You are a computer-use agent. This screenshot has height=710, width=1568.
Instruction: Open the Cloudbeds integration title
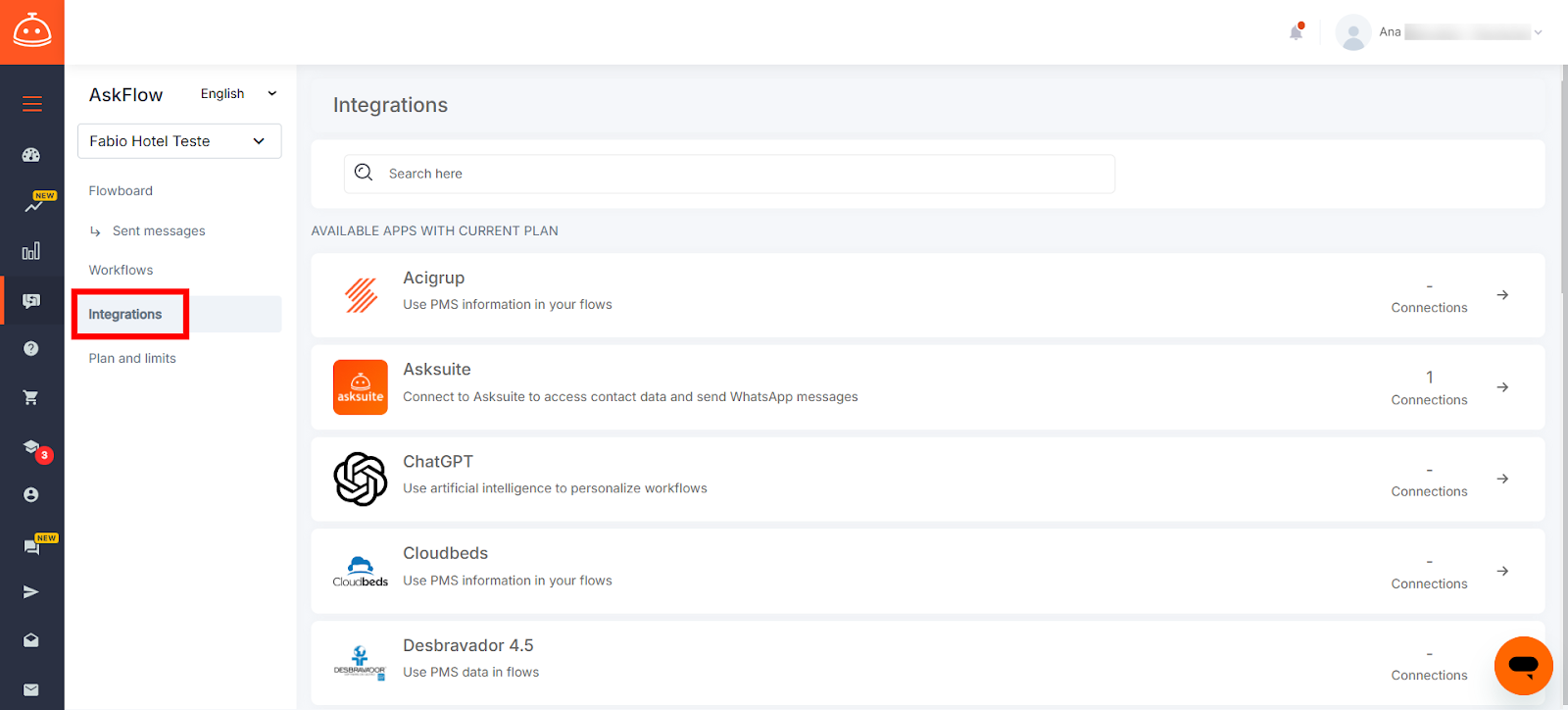446,553
